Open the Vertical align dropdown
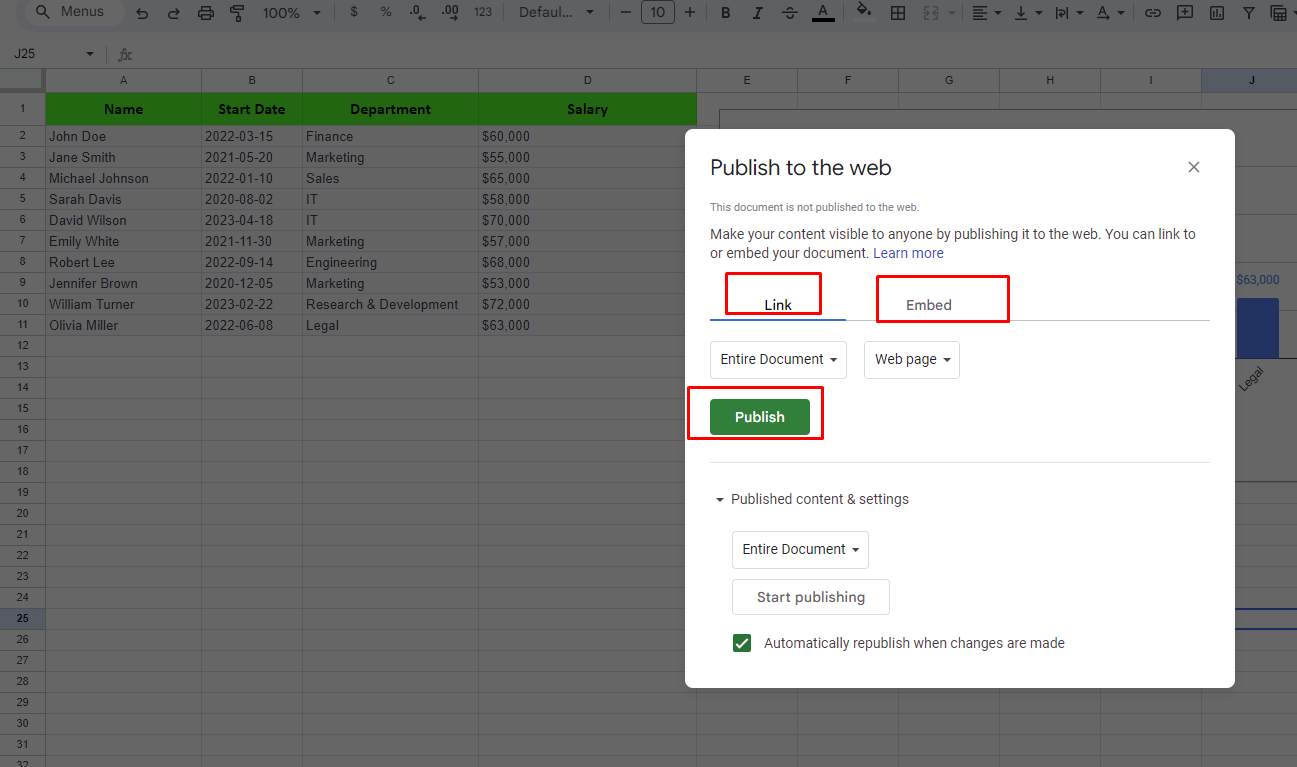 (1028, 12)
